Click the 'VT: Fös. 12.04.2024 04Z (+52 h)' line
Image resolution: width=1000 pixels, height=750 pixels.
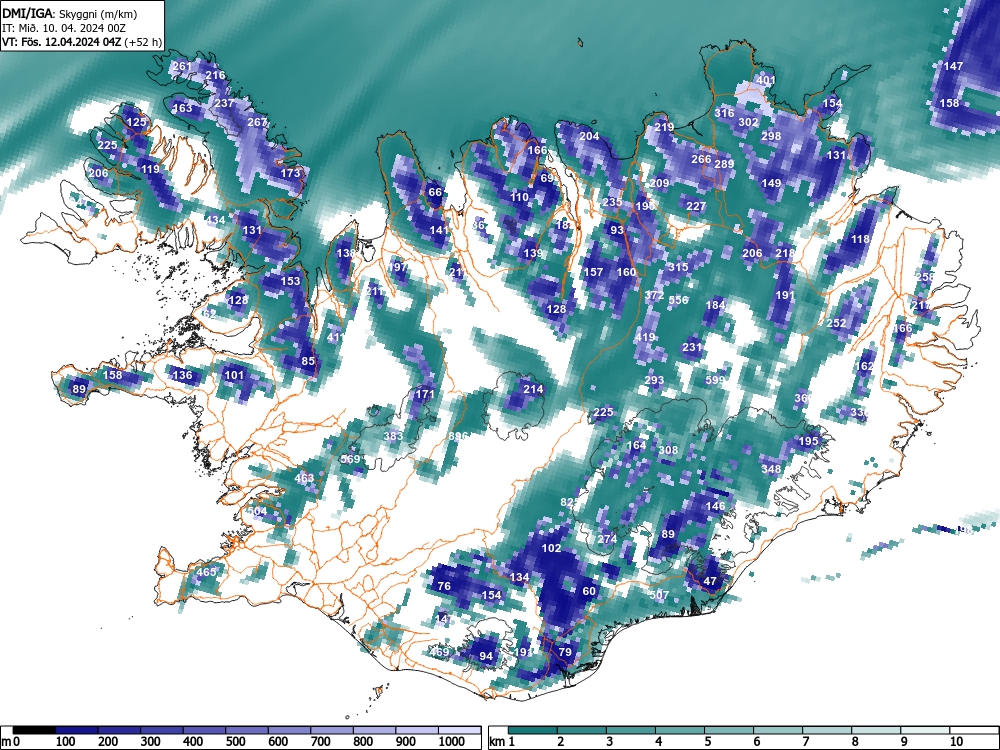82,42
